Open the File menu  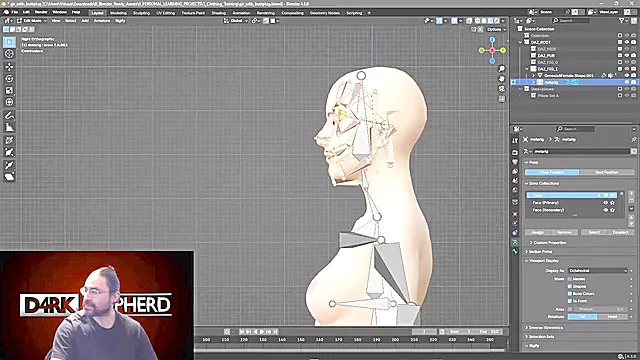pos(15,12)
